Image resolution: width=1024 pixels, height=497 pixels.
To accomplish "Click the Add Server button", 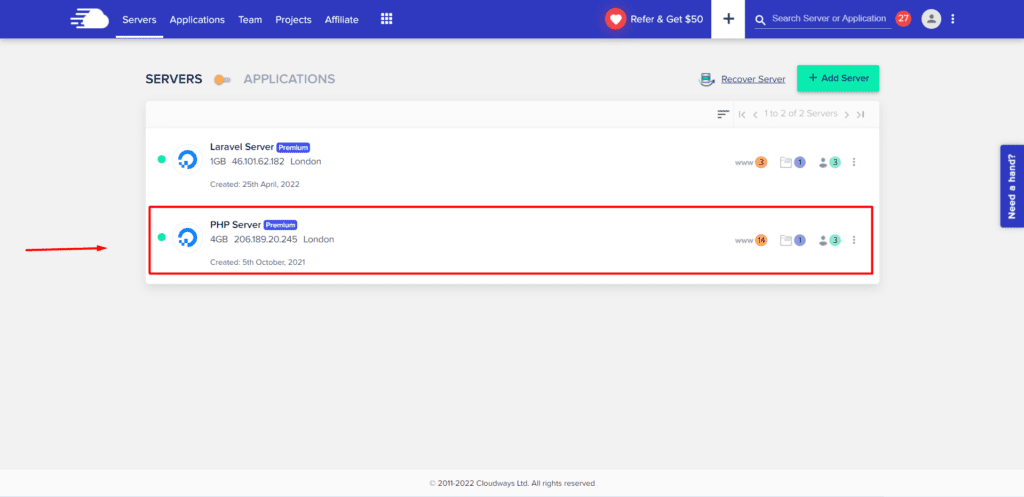I will pos(837,78).
